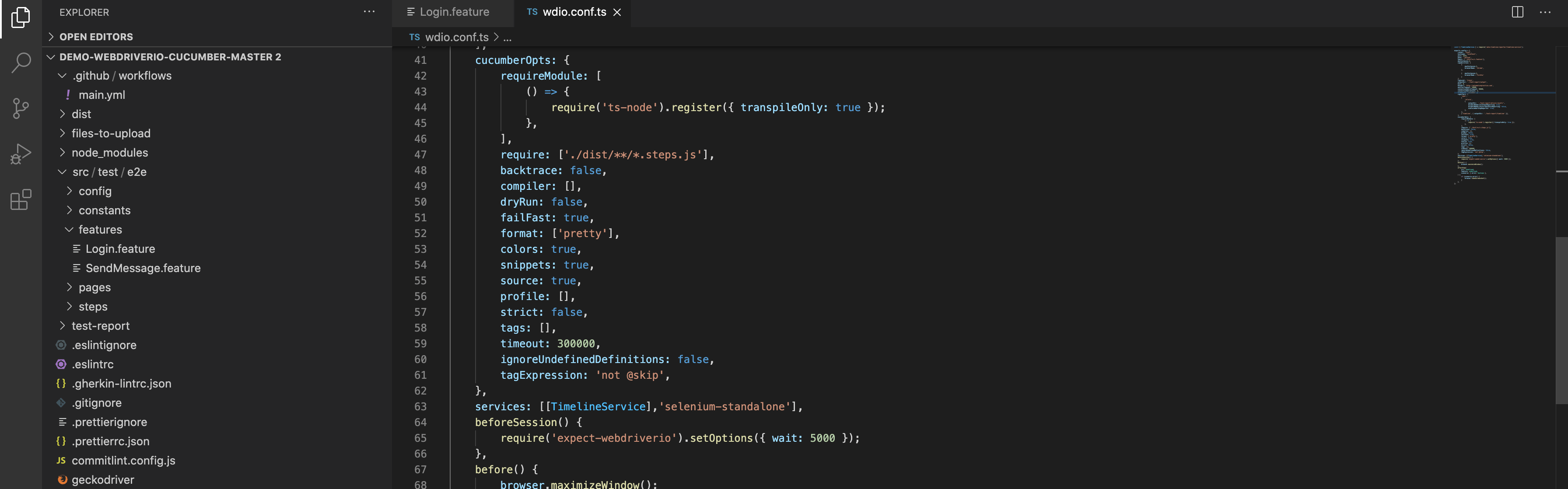Click the git icon beside .gitignore

tap(61, 403)
